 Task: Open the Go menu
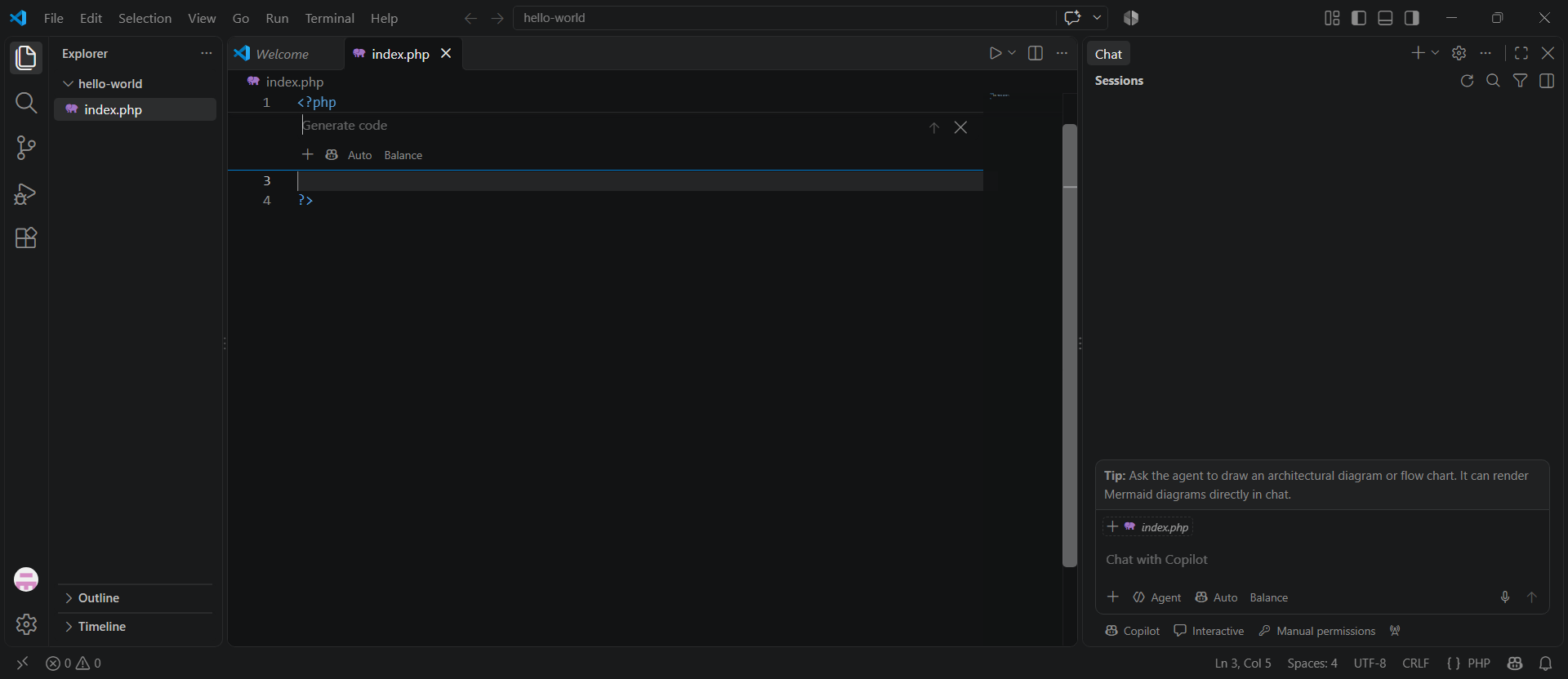241,18
